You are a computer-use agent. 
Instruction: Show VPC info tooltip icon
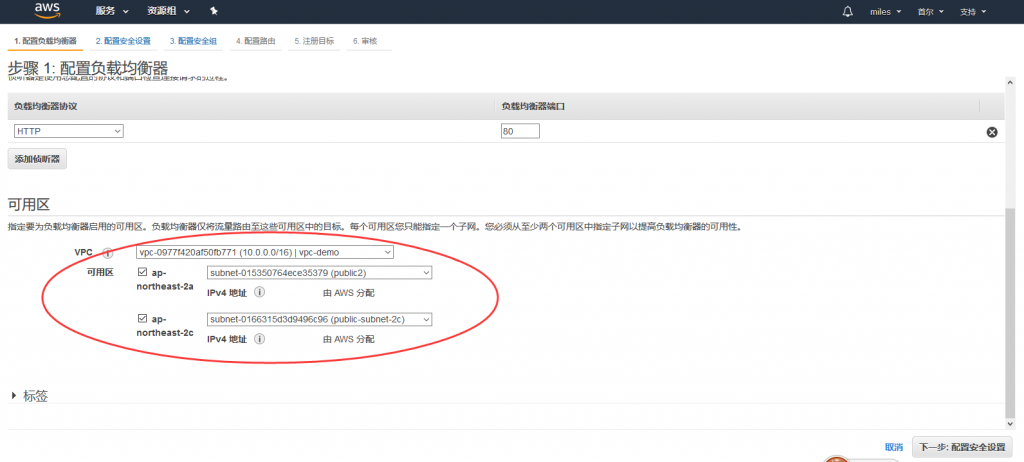108,253
